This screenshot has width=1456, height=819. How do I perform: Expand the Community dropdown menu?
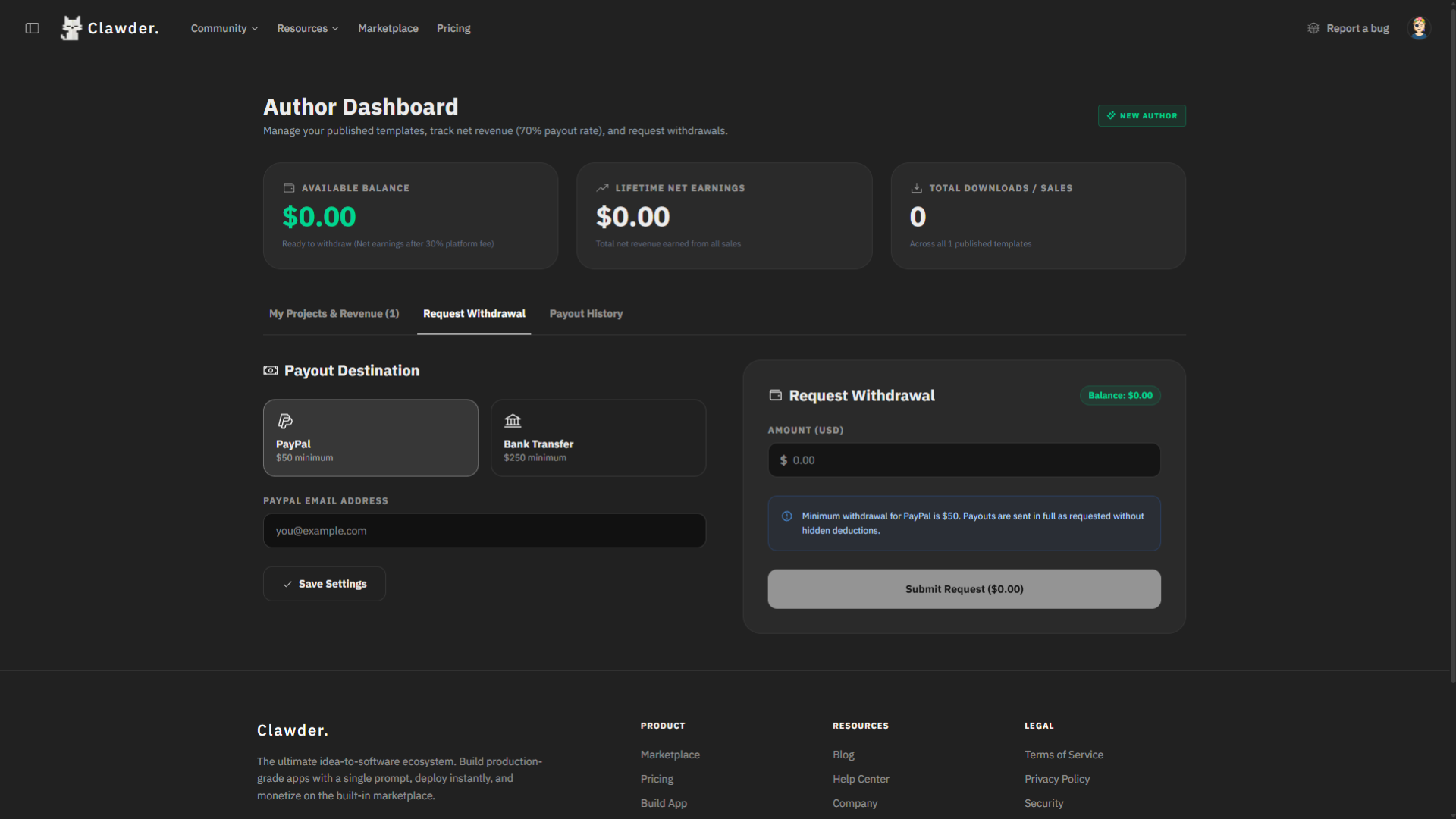click(x=224, y=28)
